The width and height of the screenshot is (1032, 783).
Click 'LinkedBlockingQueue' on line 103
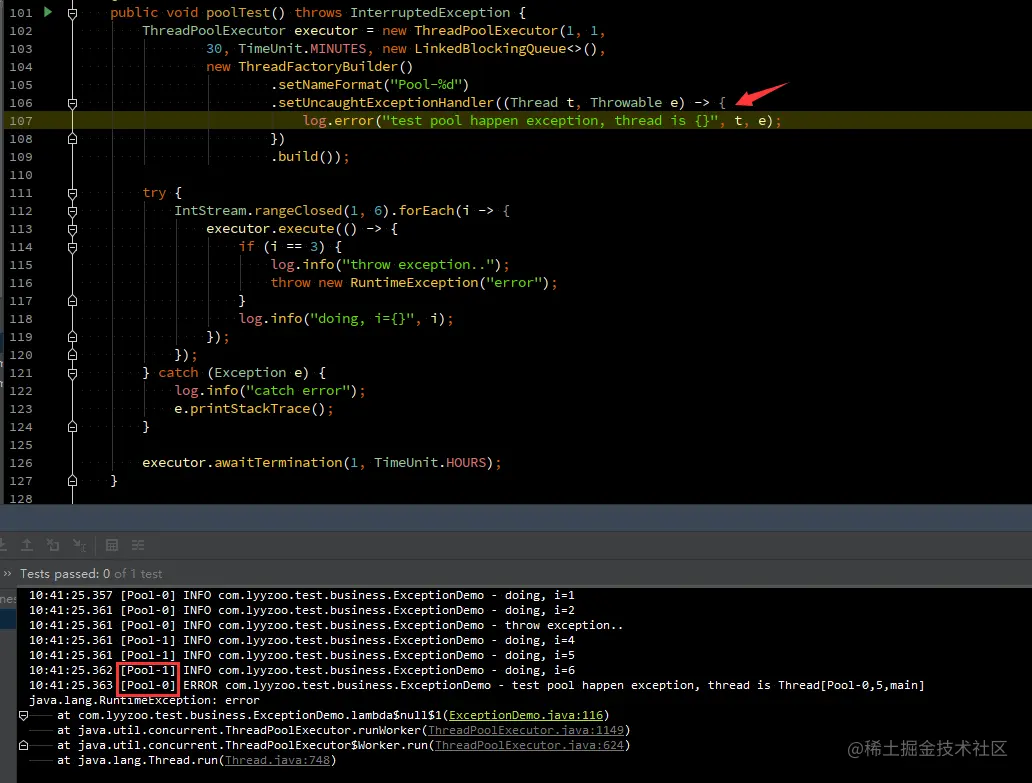point(490,49)
